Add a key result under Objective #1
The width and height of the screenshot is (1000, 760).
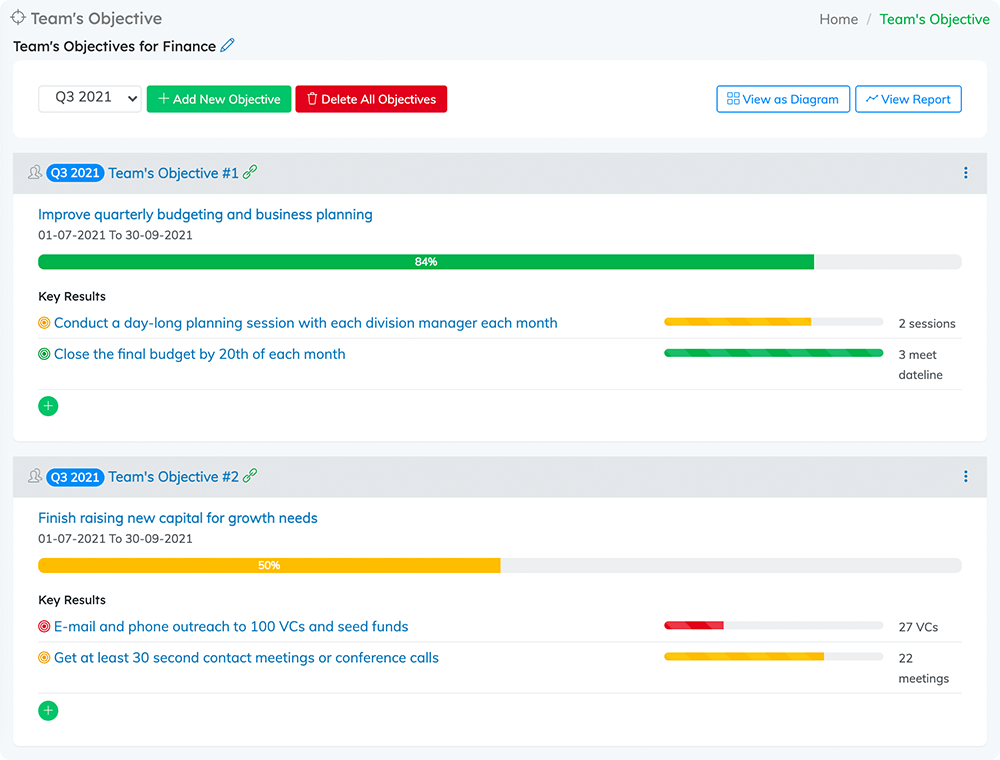48,406
